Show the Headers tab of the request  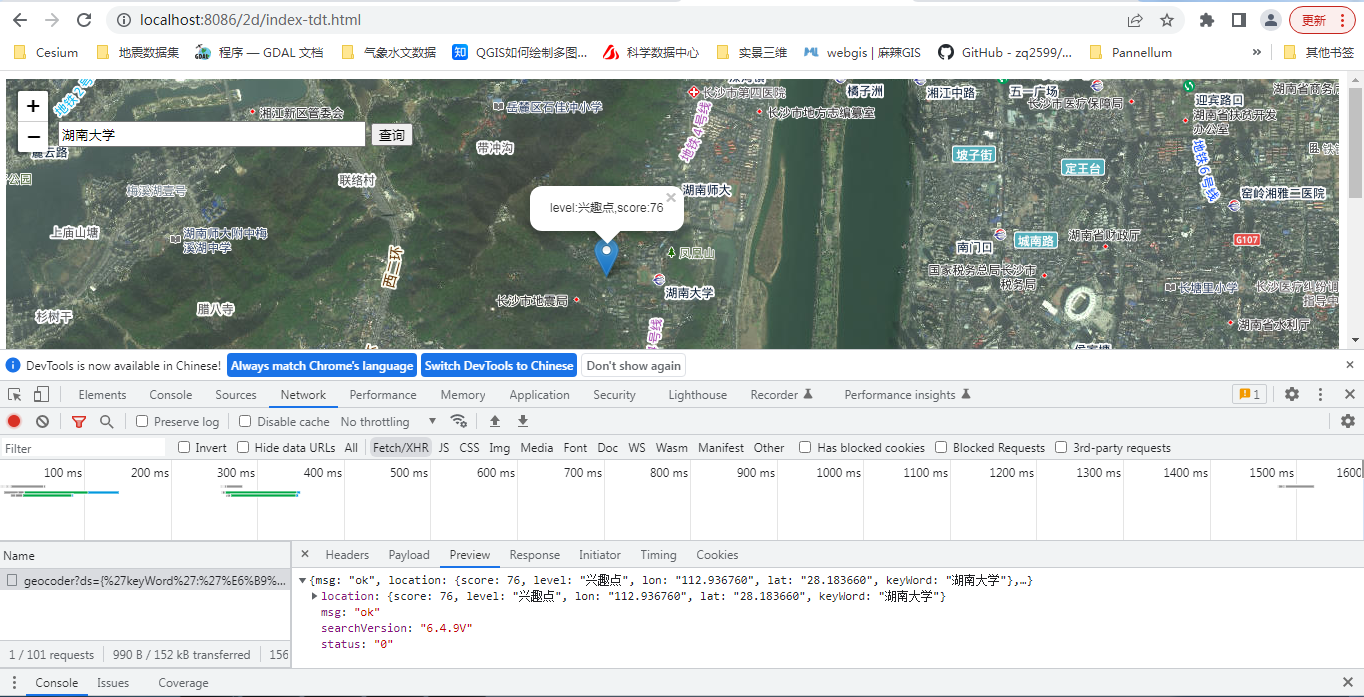pos(347,554)
